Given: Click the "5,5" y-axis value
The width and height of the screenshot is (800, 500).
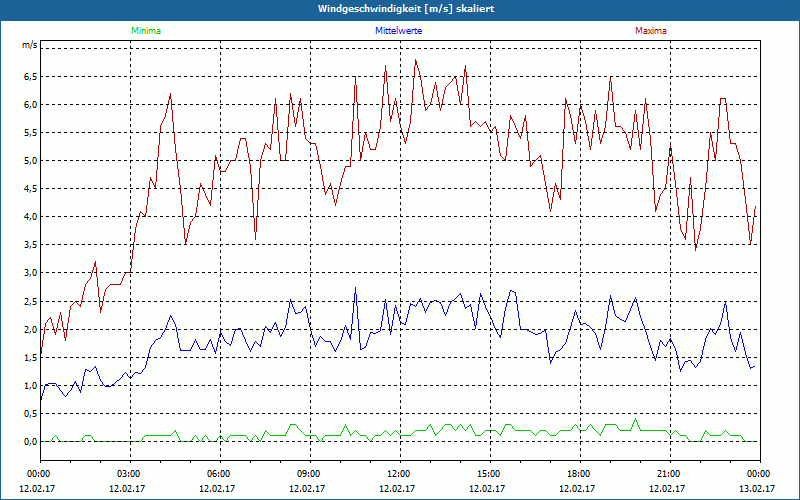Looking at the screenshot, I should pyautogui.click(x=31, y=133).
